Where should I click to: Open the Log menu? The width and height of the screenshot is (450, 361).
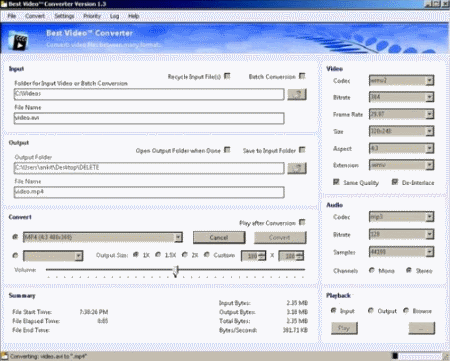(114, 16)
